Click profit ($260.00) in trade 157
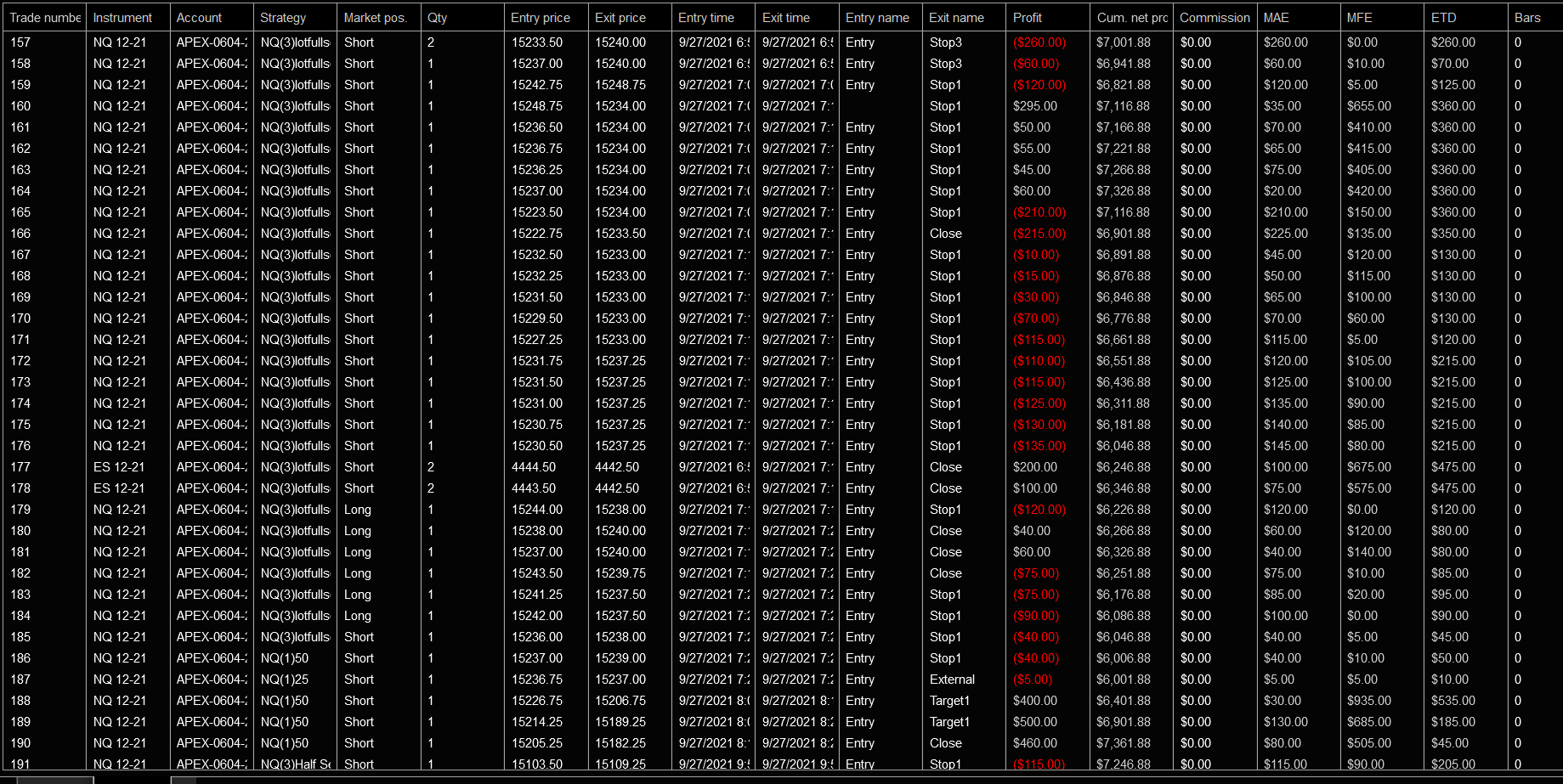 1039,42
